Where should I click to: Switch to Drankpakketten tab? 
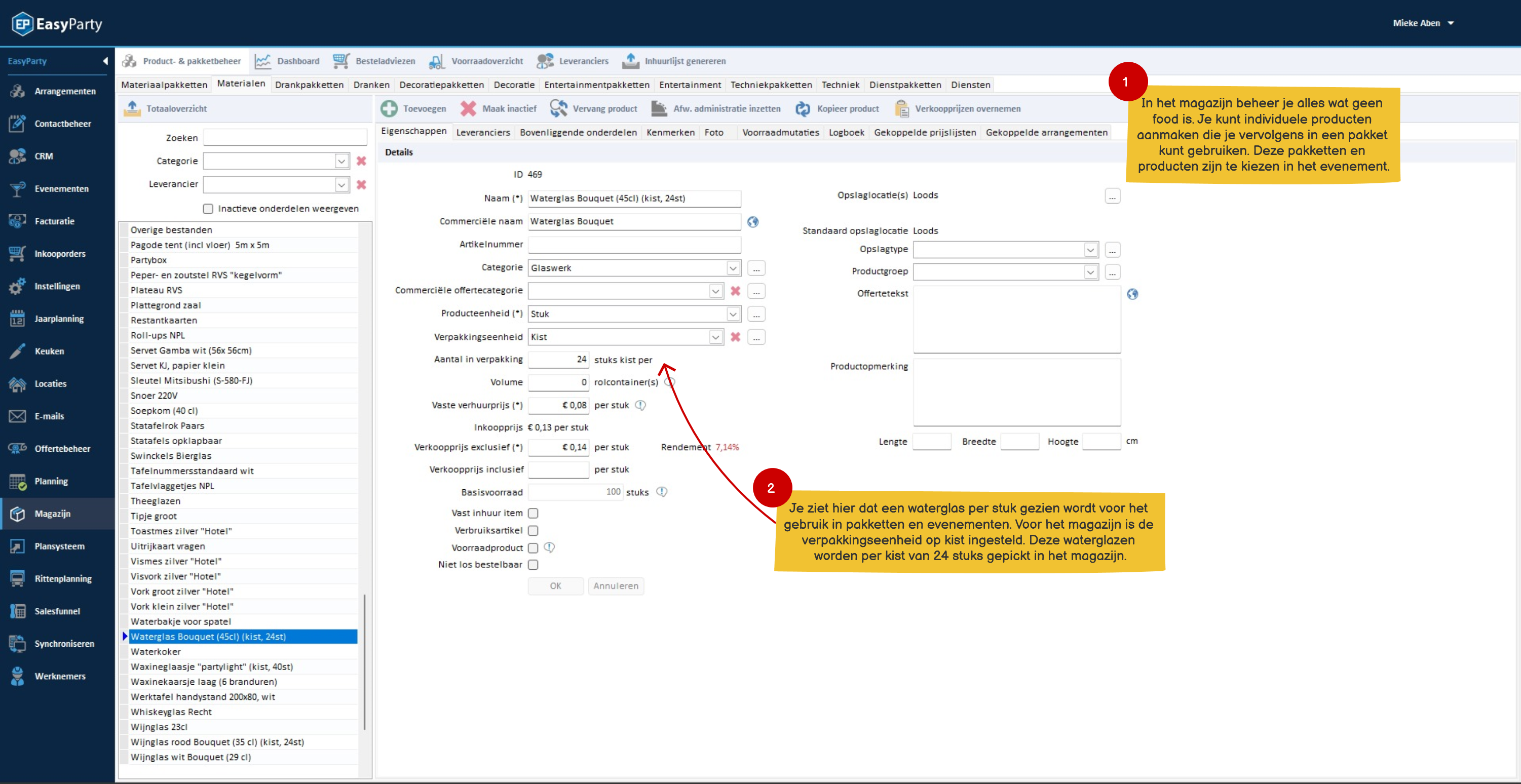pos(309,85)
